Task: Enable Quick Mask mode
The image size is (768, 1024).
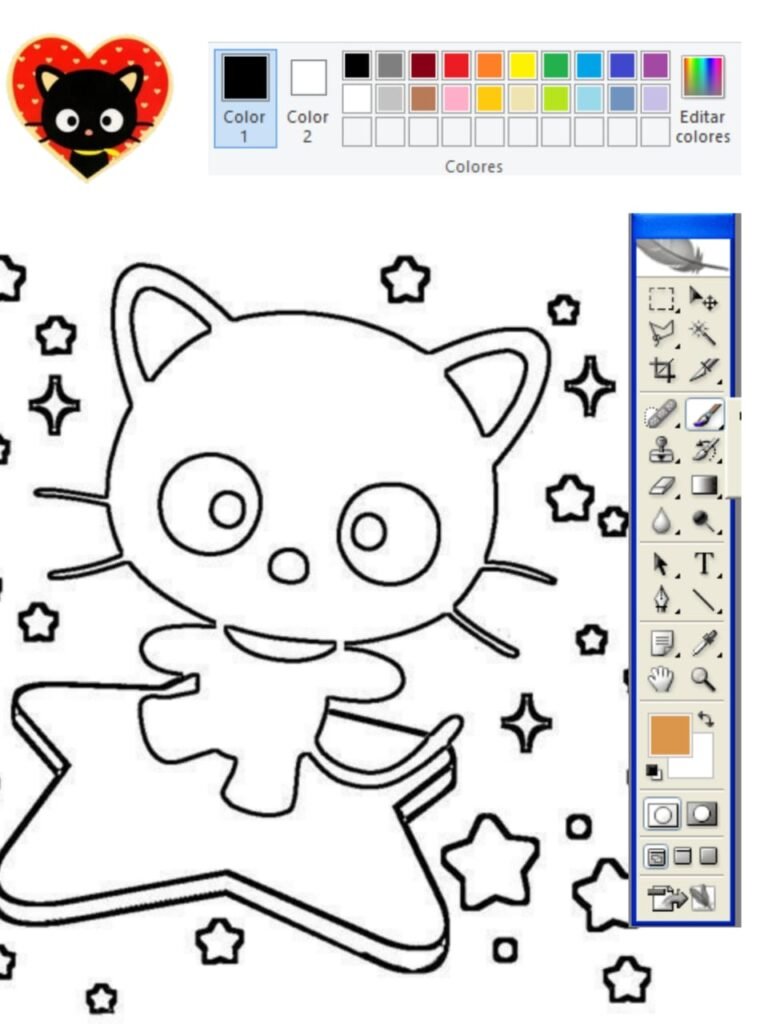Action: click(x=703, y=814)
